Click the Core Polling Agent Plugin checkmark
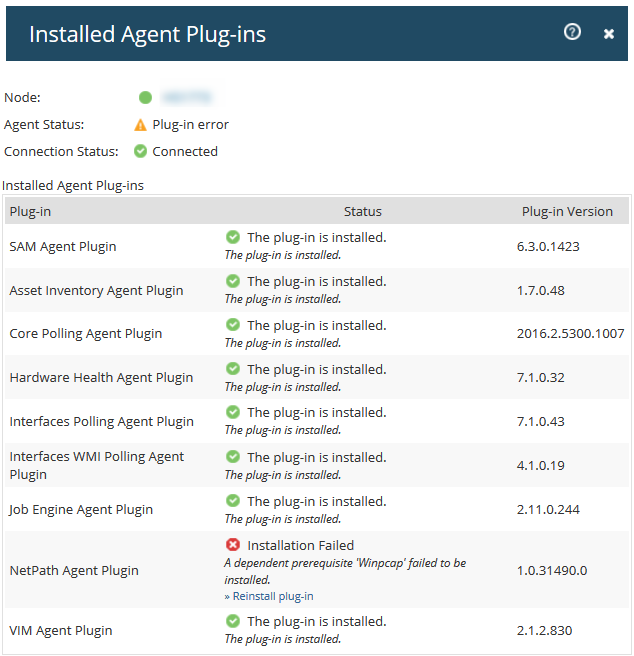This screenshot has width=634, height=656. [233, 325]
